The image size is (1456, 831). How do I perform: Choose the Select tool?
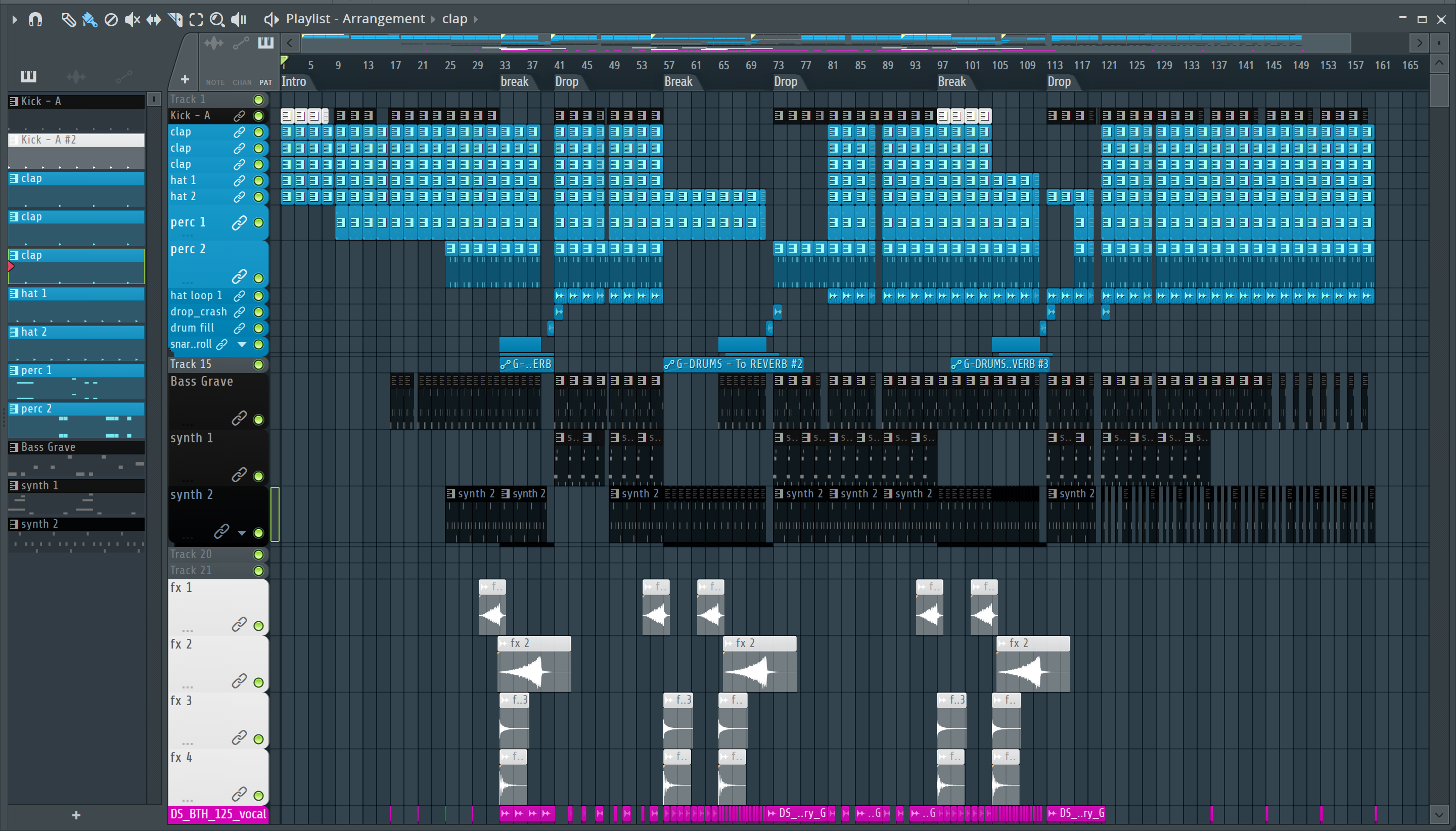pyautogui.click(x=196, y=19)
